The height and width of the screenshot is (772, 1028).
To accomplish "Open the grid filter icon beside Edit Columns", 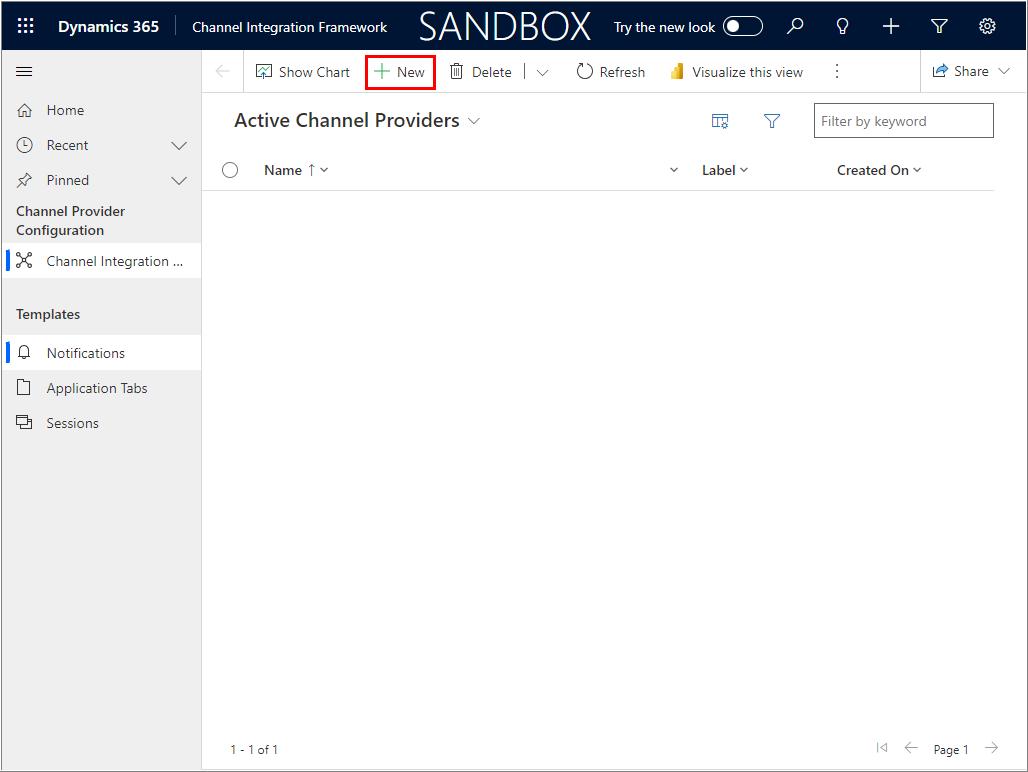I will point(772,120).
